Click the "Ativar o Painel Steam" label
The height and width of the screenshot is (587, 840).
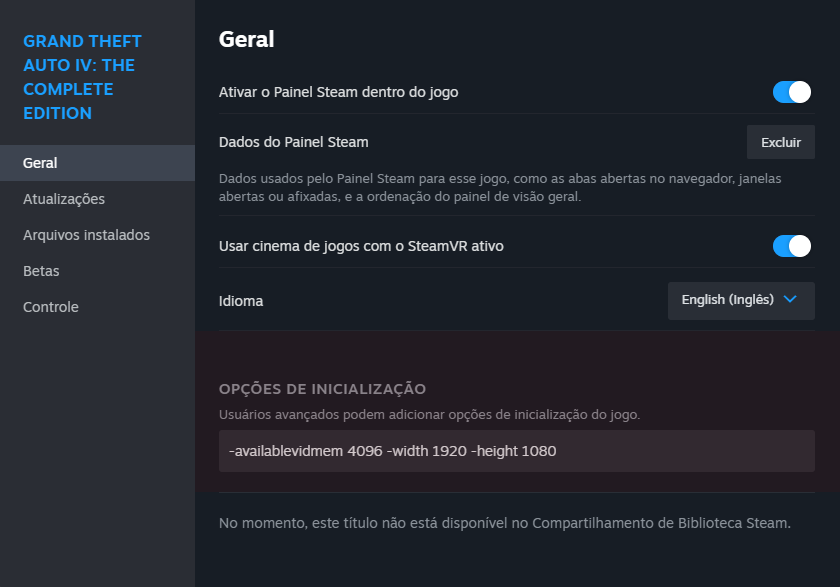(x=338, y=92)
